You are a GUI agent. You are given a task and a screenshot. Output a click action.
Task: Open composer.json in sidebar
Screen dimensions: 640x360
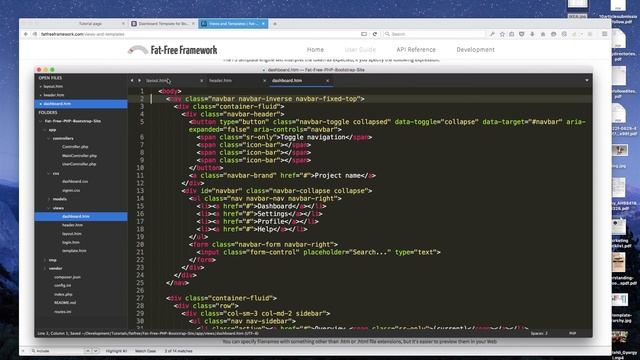click(x=67, y=277)
